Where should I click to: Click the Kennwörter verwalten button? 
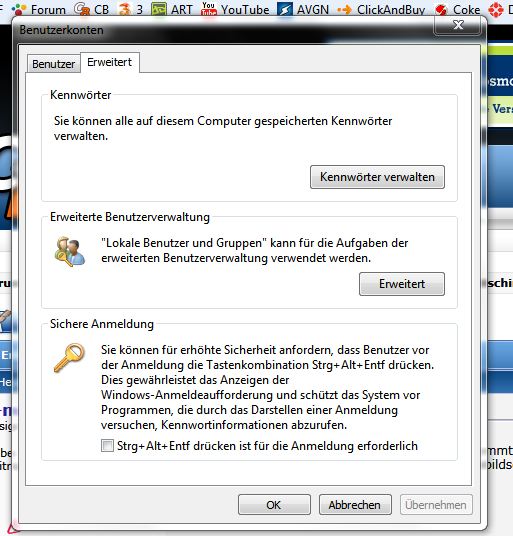pos(377,177)
